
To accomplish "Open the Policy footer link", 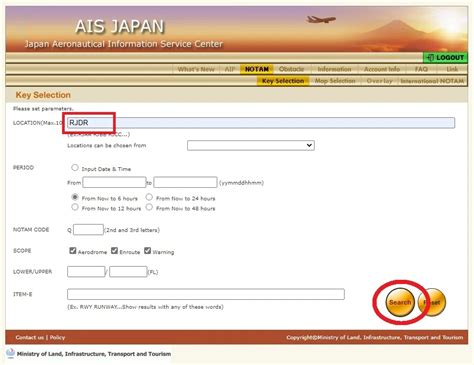I will pyautogui.click(x=57, y=337).
